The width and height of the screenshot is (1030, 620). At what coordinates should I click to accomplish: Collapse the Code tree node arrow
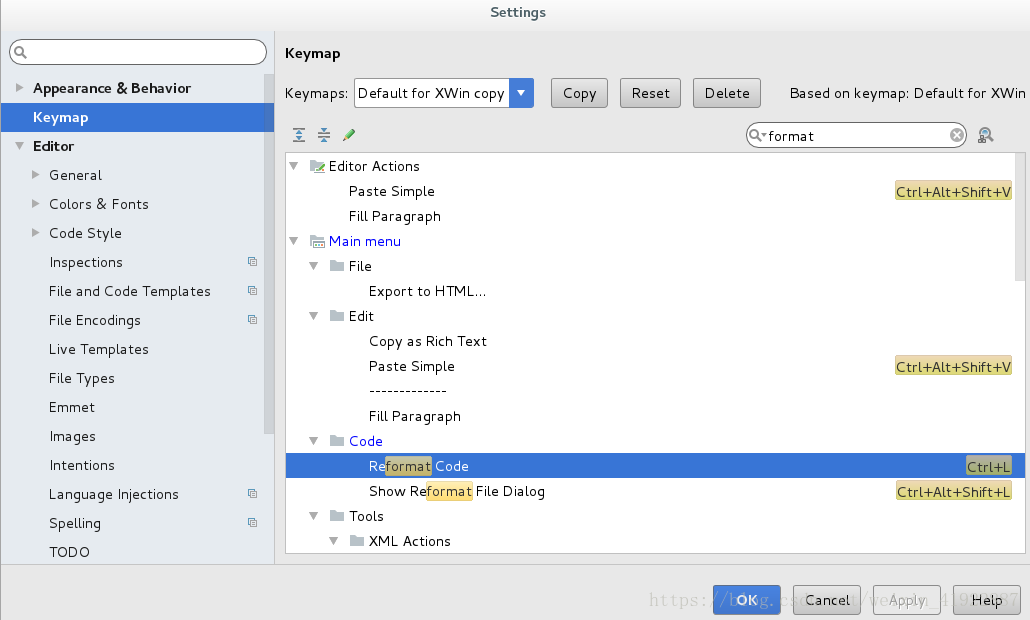tap(314, 441)
